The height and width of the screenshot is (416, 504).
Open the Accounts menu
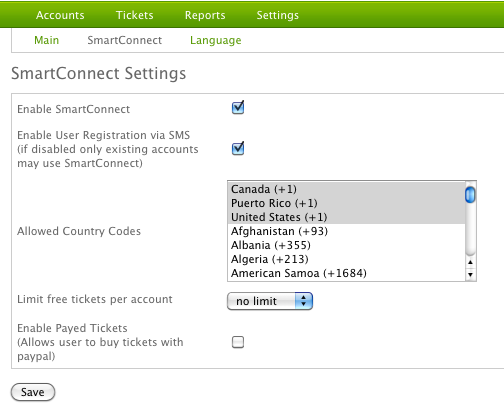click(60, 15)
